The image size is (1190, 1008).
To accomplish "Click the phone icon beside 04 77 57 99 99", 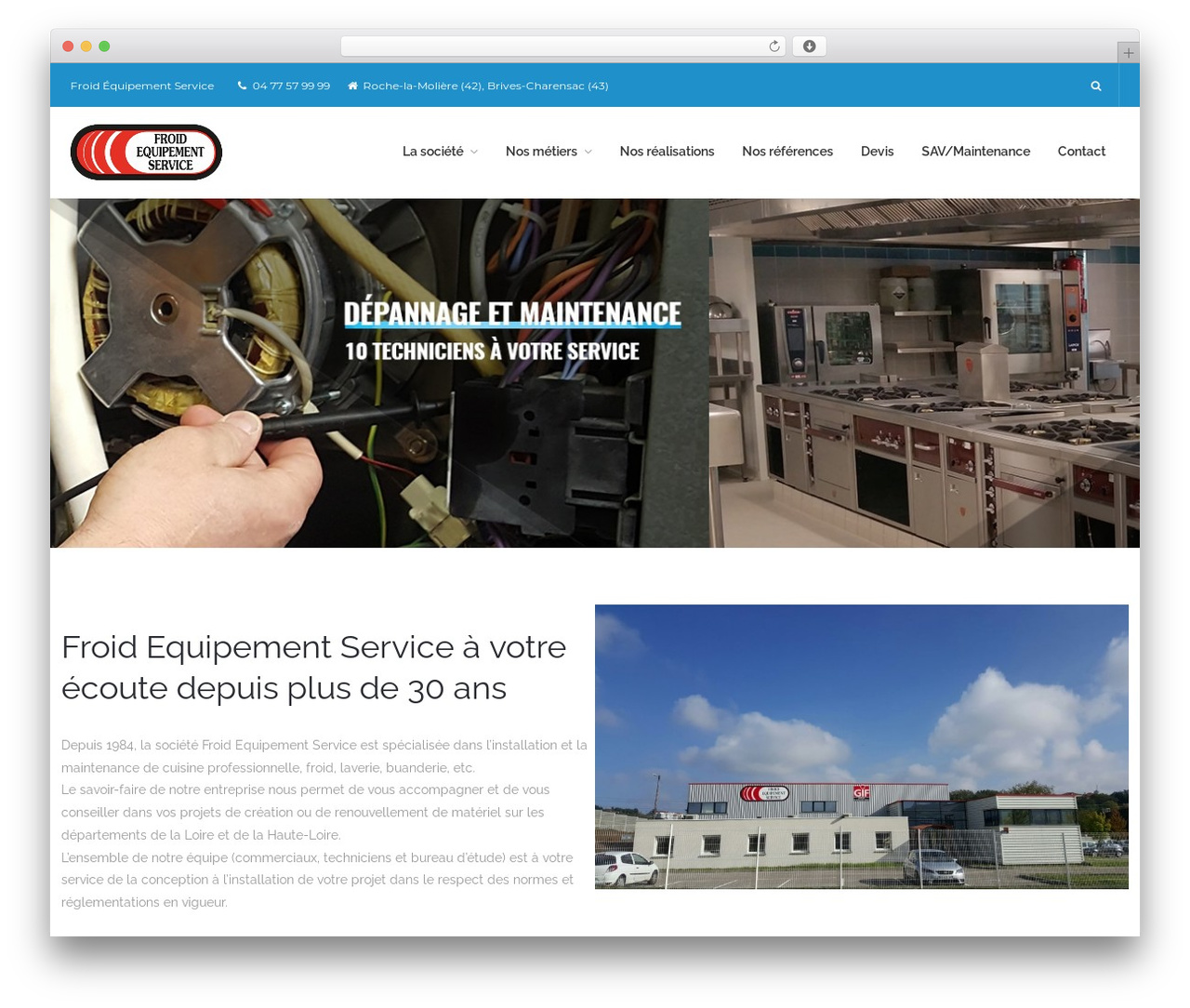I will 243,86.
